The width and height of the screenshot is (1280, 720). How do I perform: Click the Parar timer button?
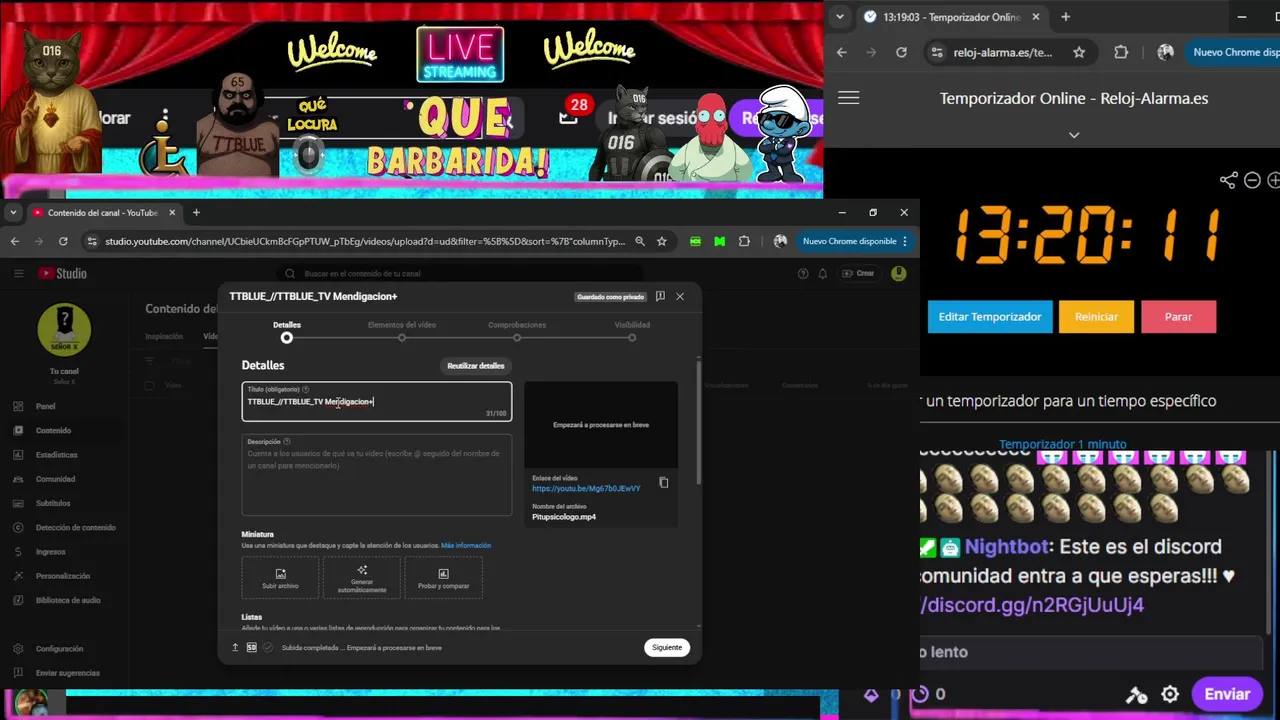point(1179,316)
